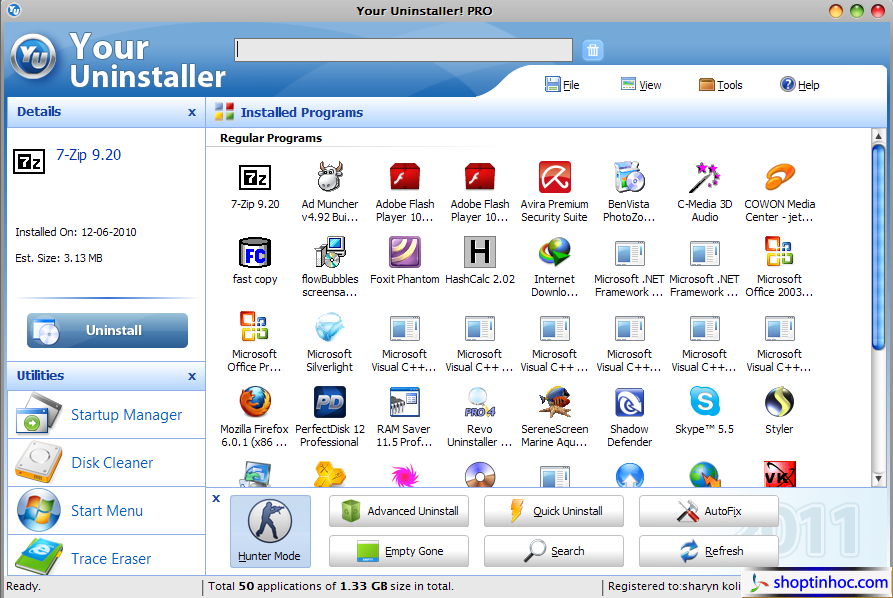Image resolution: width=893 pixels, height=598 pixels.
Task: Open the Tools menu
Action: point(720,85)
